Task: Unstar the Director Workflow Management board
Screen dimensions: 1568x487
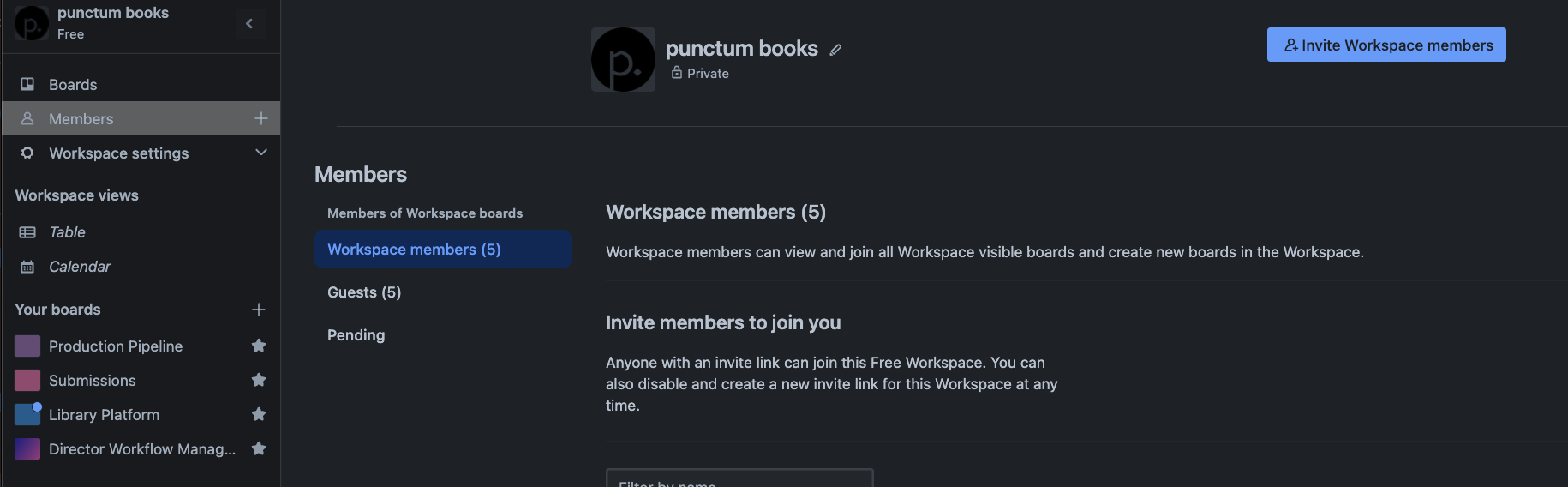Action: [259, 448]
